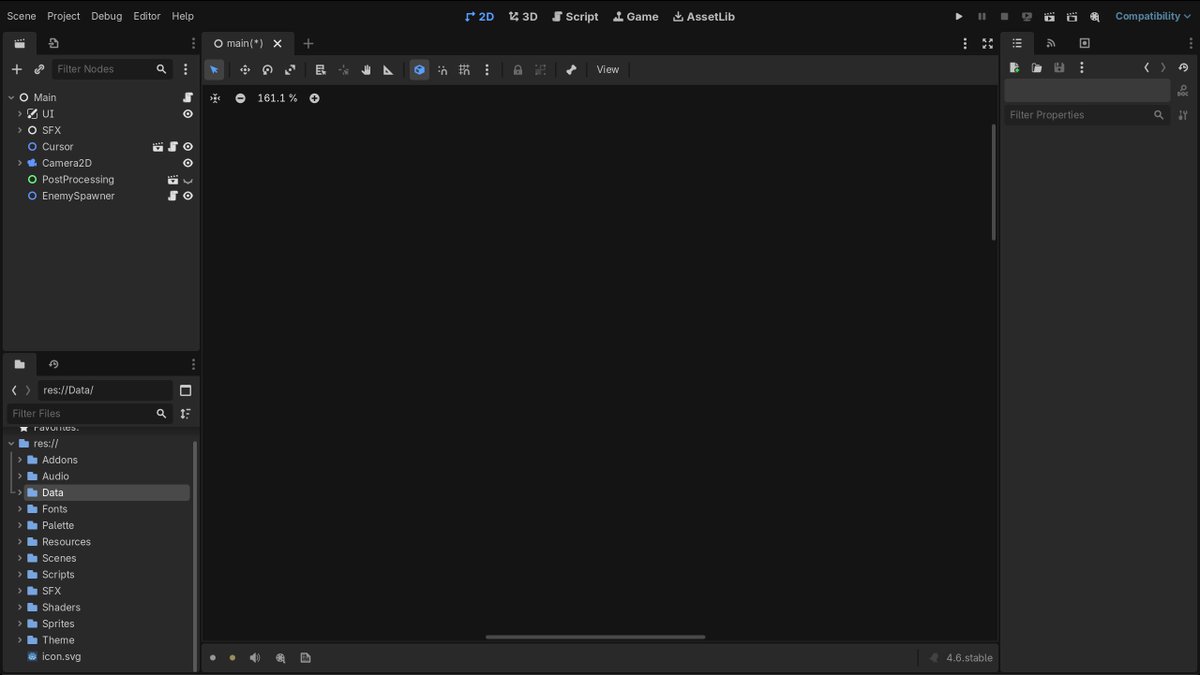Open the EnemySpawner script icon
Screen dimensions: 1200x675
point(173,196)
